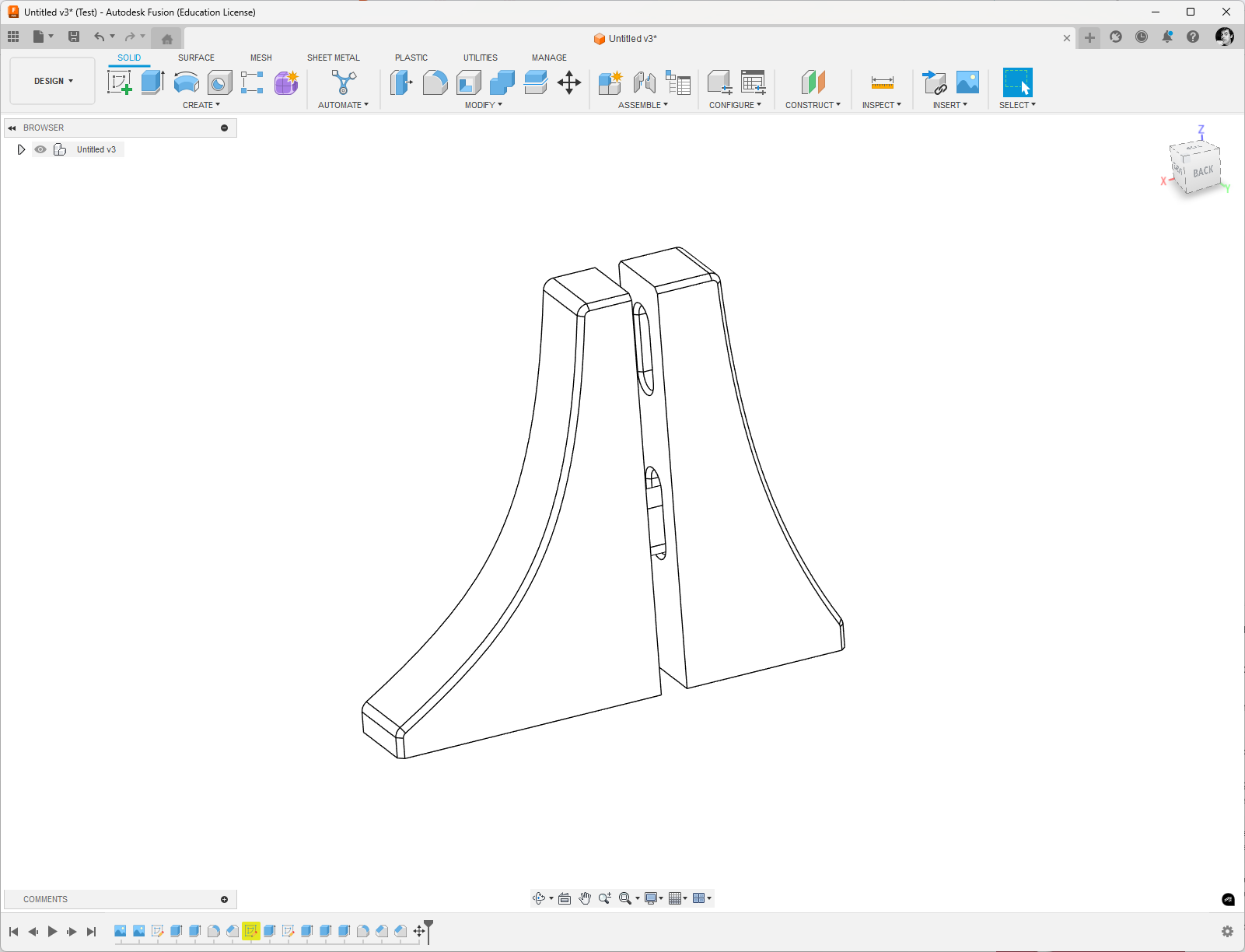Open the Construct menu dropdown

tap(813, 105)
